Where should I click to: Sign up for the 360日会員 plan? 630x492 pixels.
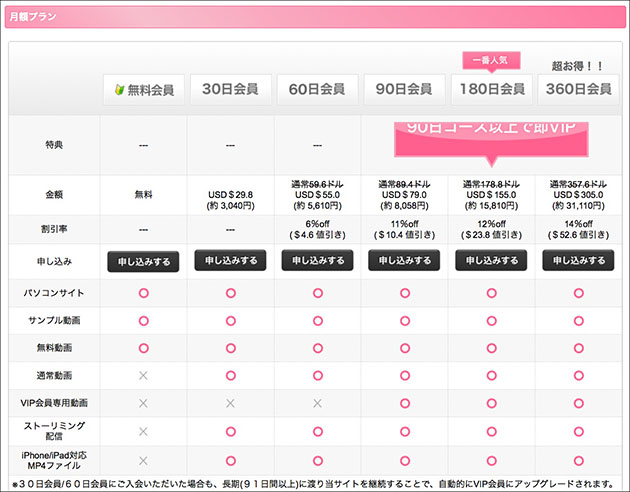point(577,261)
